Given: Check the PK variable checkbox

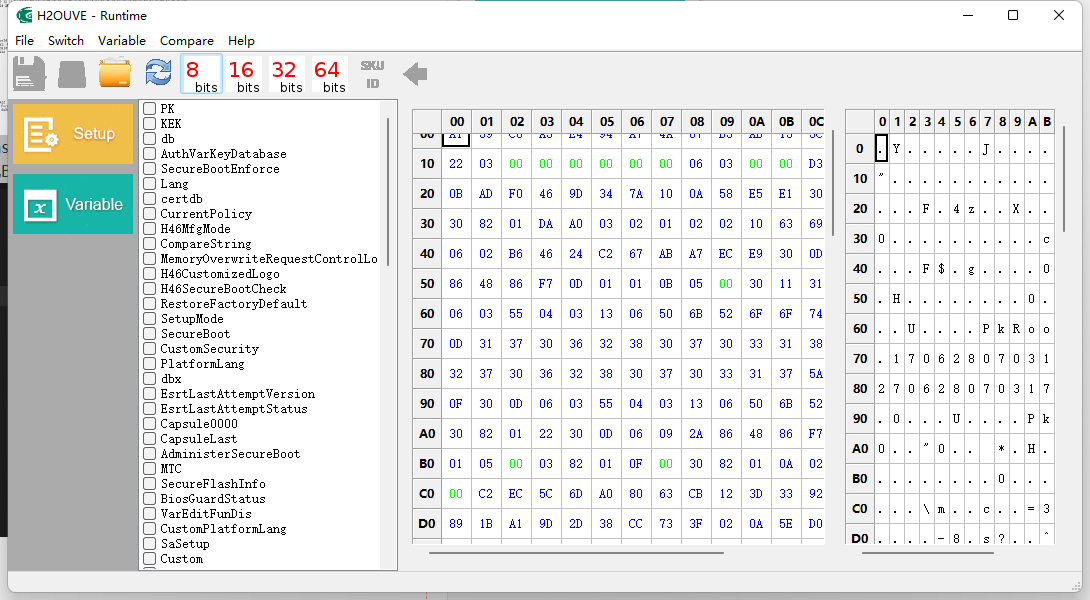Looking at the screenshot, I should click(x=149, y=108).
